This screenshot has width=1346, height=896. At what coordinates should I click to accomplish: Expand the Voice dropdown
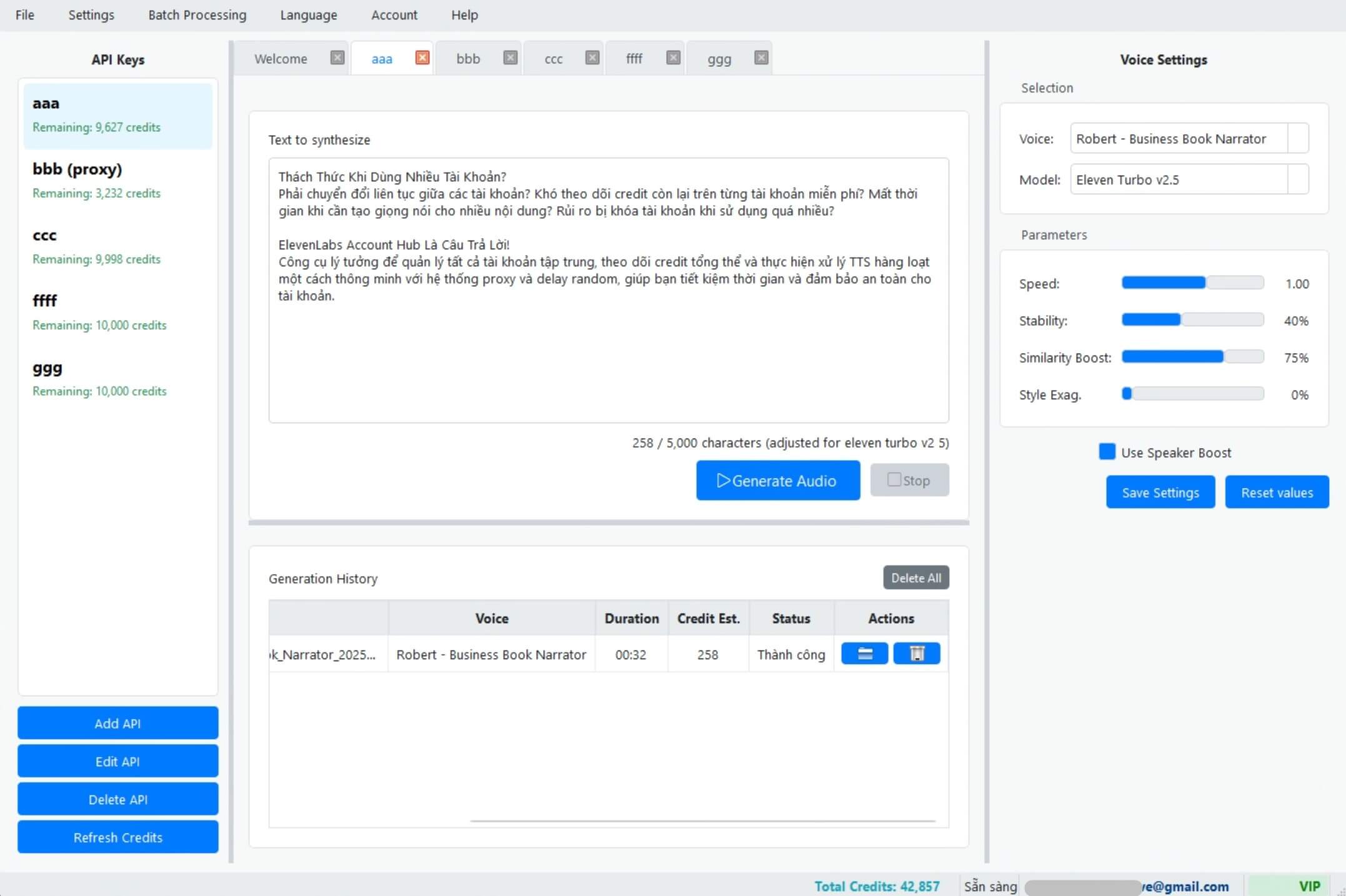[1298, 139]
